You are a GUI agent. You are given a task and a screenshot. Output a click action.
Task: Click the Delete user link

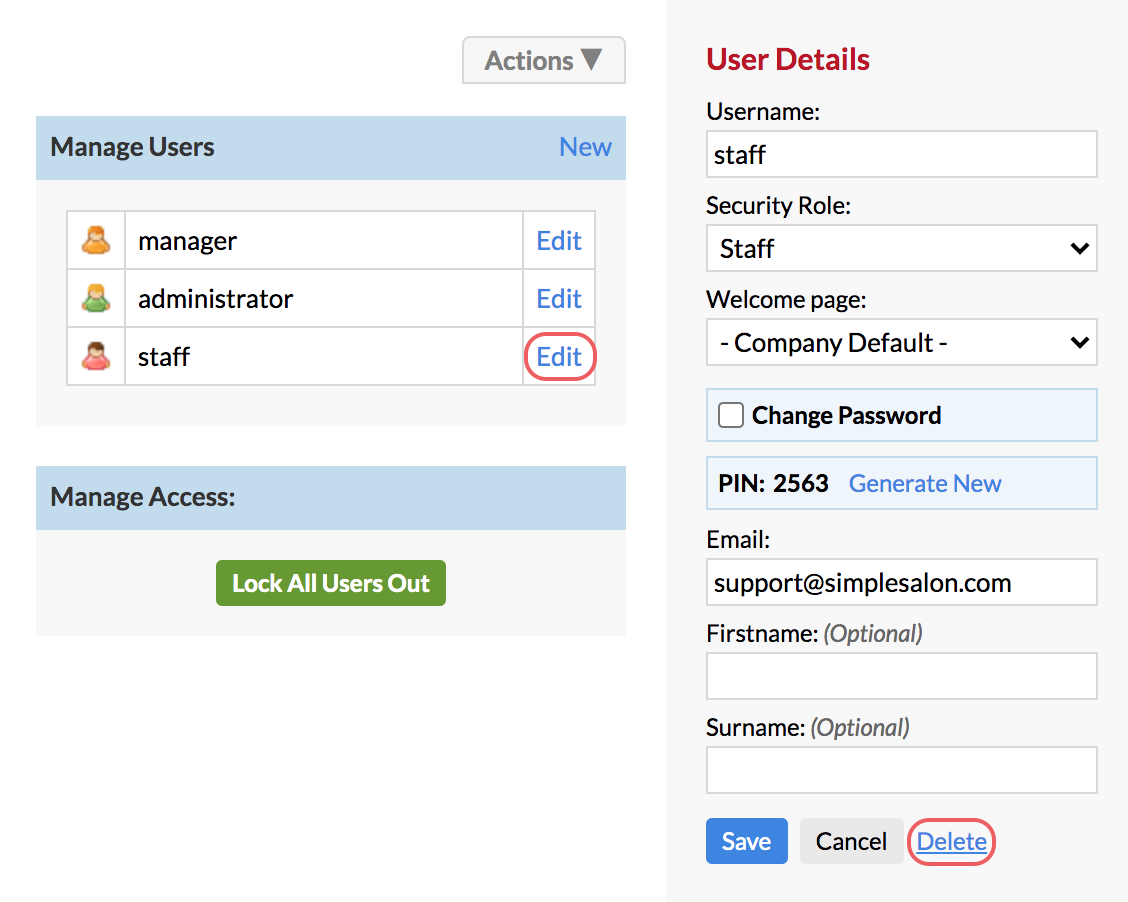(951, 841)
